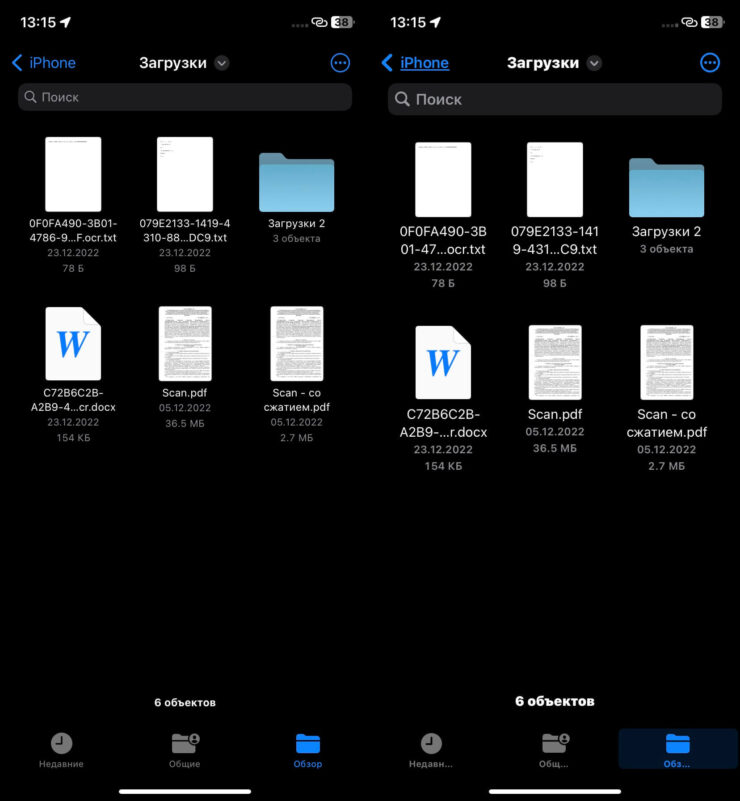Open the Загрузки 2 folder in left screen
This screenshot has width=740, height=801.
tap(296, 183)
